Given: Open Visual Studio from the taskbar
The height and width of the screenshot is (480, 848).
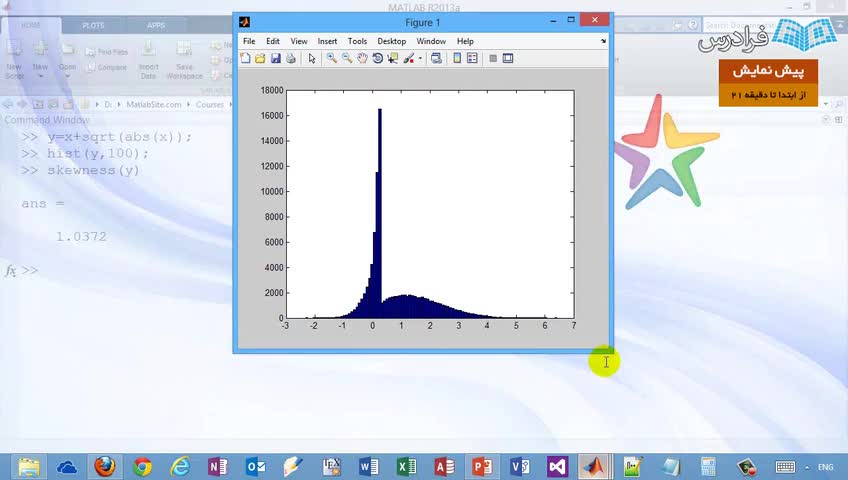Looking at the screenshot, I should coord(558,467).
